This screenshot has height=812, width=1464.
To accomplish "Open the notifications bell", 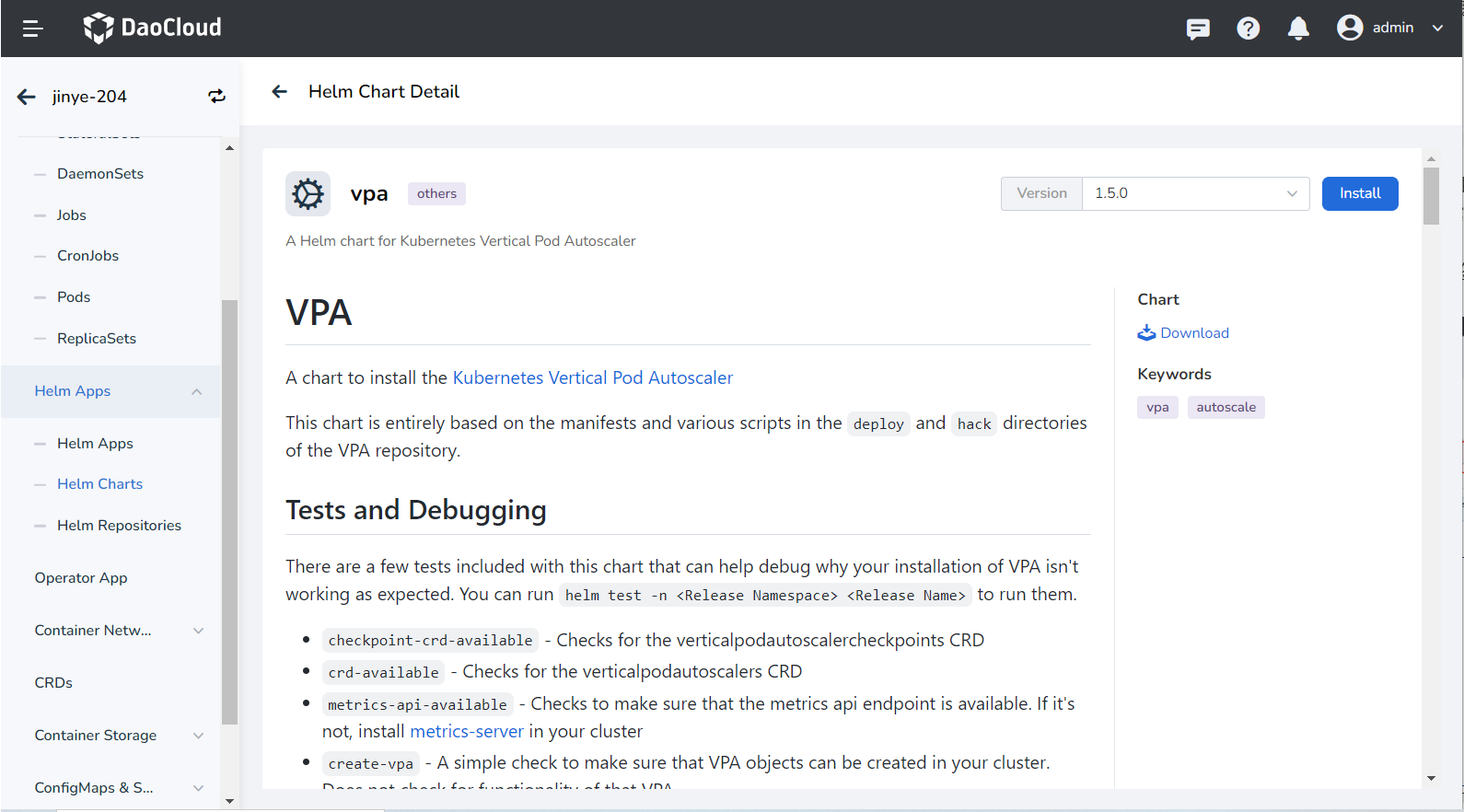I will point(1298,29).
